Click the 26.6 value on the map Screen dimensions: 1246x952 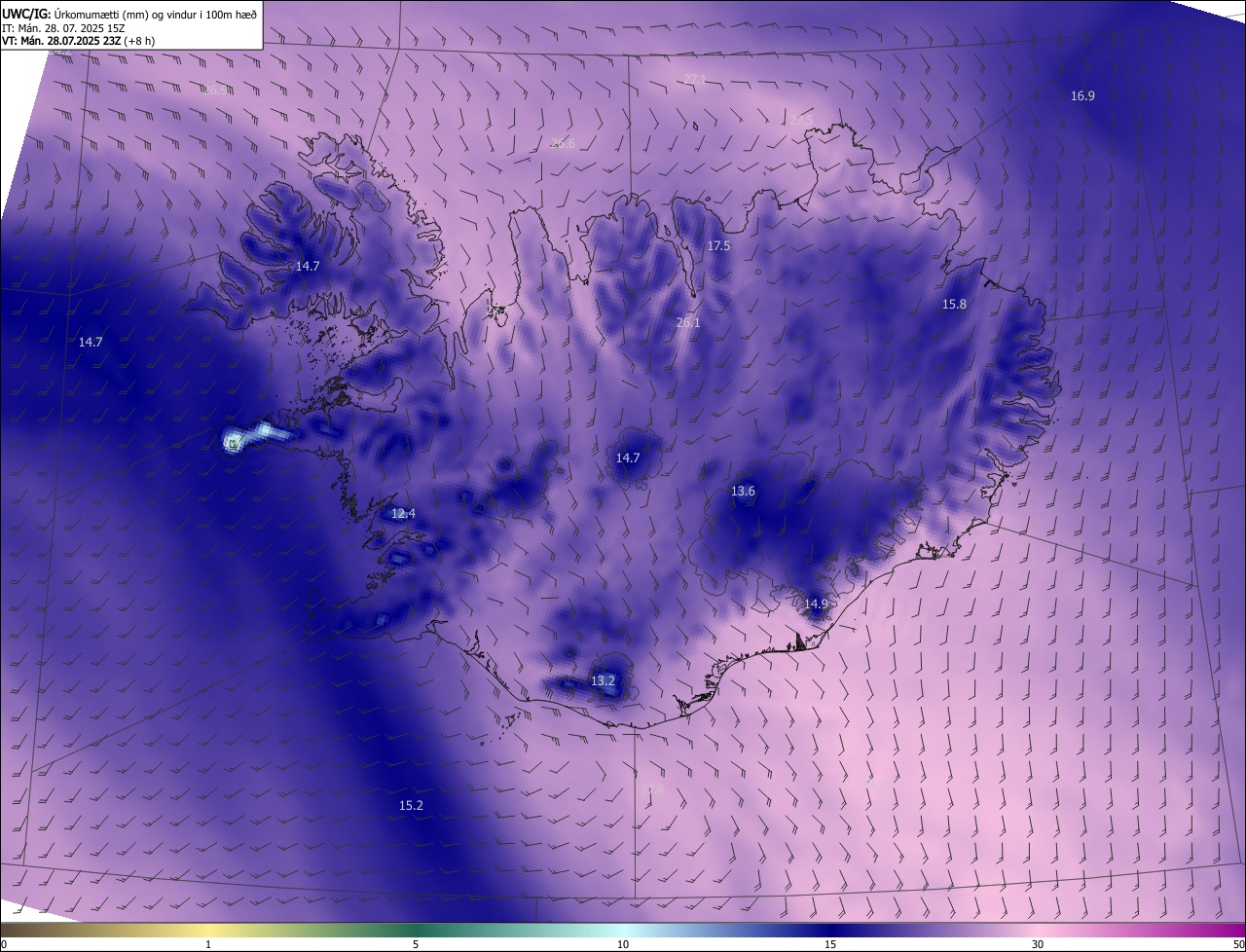pyautogui.click(x=563, y=143)
